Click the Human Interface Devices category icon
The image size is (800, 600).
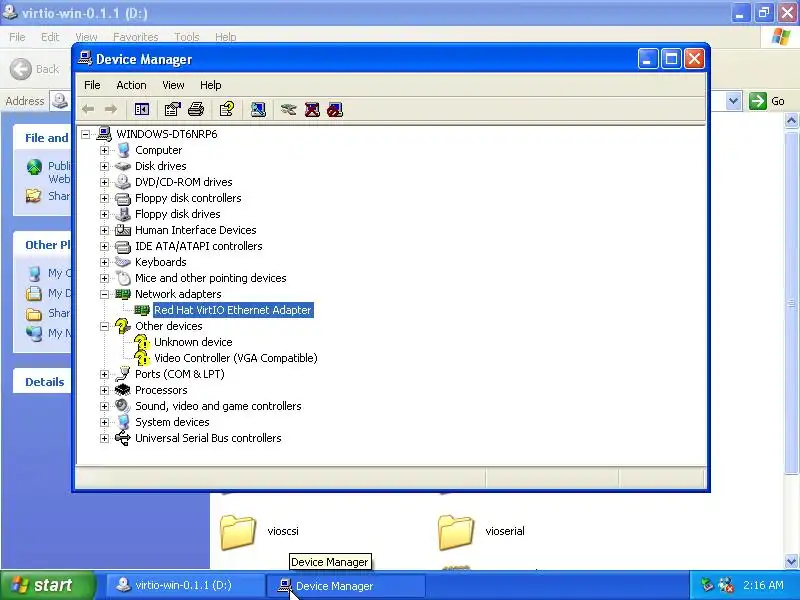coord(122,230)
